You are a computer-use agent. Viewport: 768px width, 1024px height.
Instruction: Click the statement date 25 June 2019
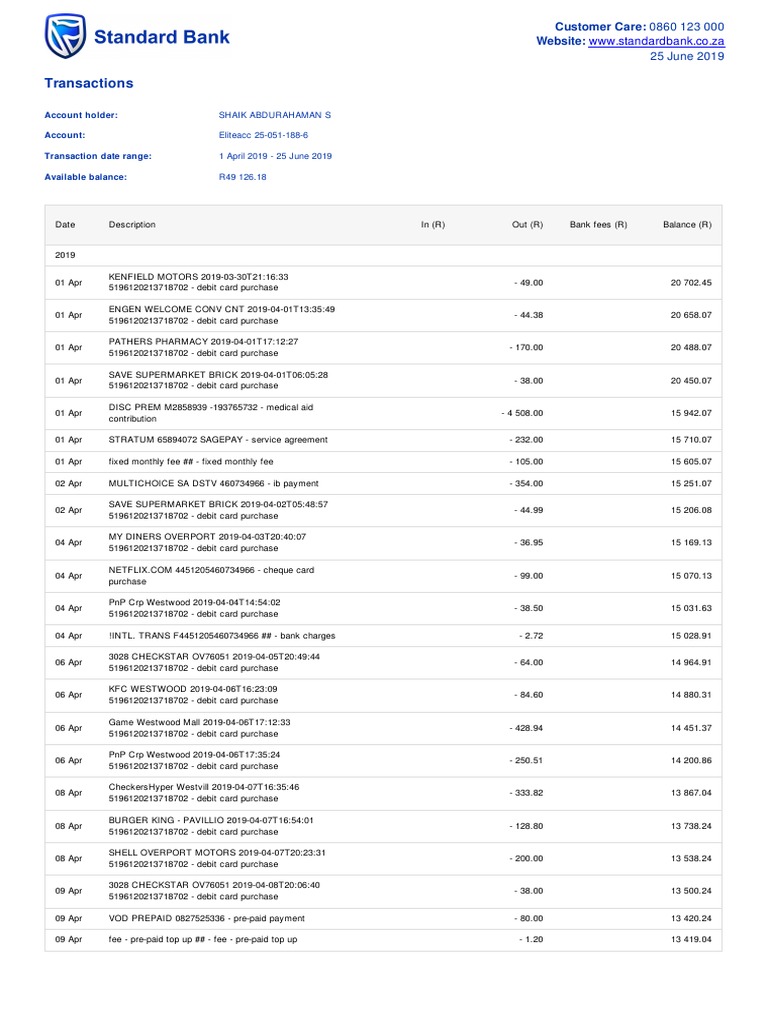coord(687,56)
